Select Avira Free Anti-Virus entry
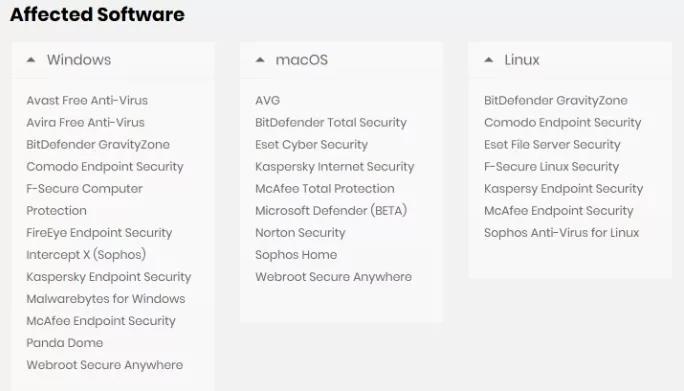Viewport: 684px width, 391px height. (x=86, y=123)
